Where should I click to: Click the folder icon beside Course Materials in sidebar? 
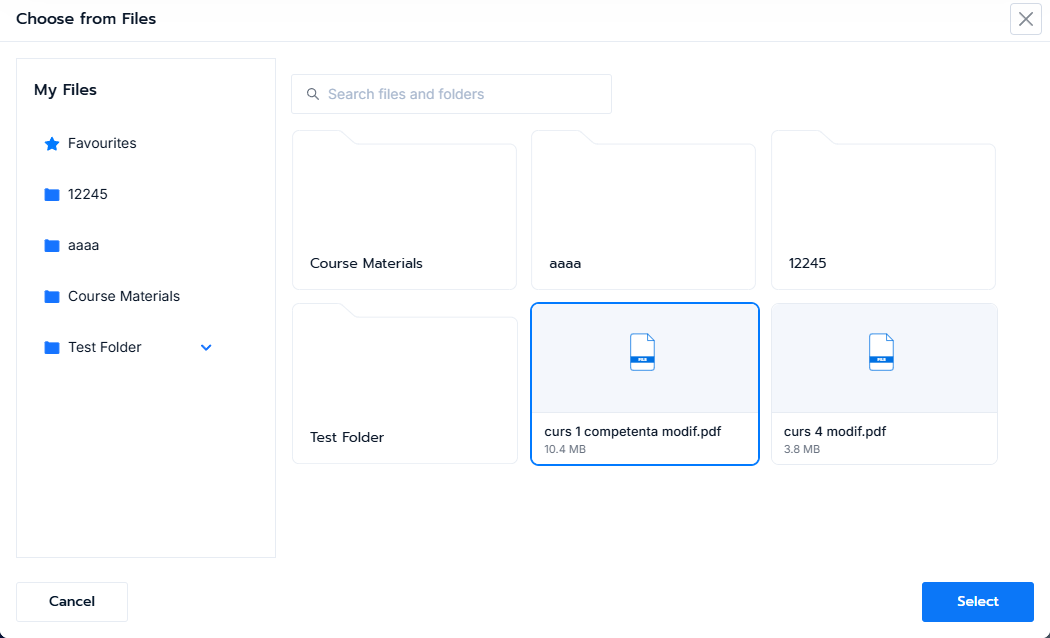coord(52,297)
